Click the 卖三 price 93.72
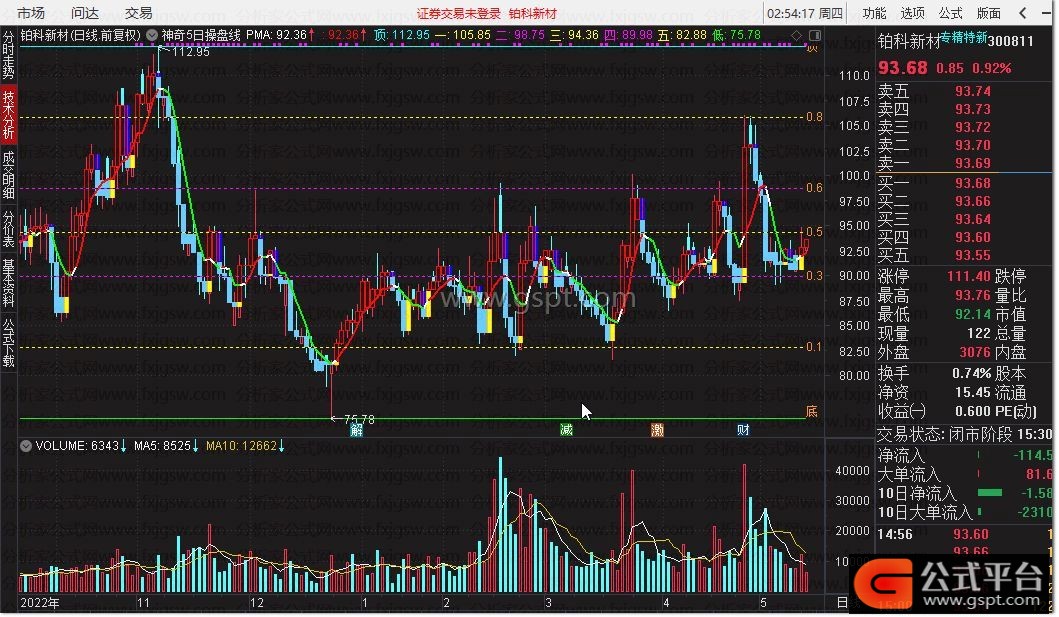Image resolution: width=1059 pixels, height=617 pixels. (x=973, y=128)
